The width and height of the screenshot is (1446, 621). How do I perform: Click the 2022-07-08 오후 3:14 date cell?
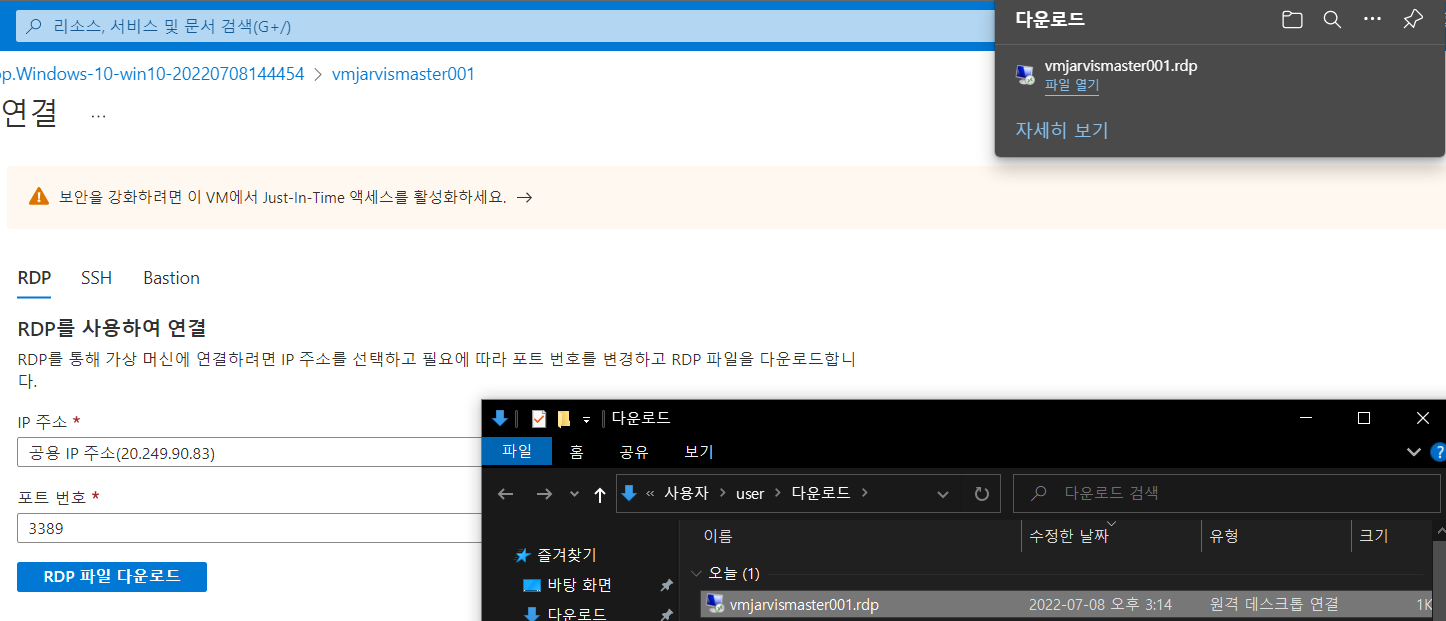point(1100,604)
